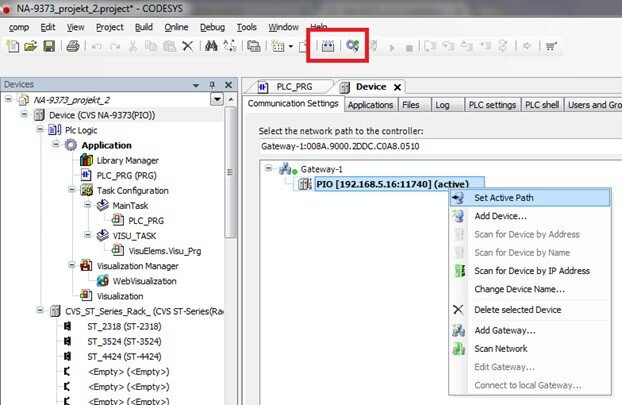
Task: Open the PLC settings tab
Action: tap(492, 105)
